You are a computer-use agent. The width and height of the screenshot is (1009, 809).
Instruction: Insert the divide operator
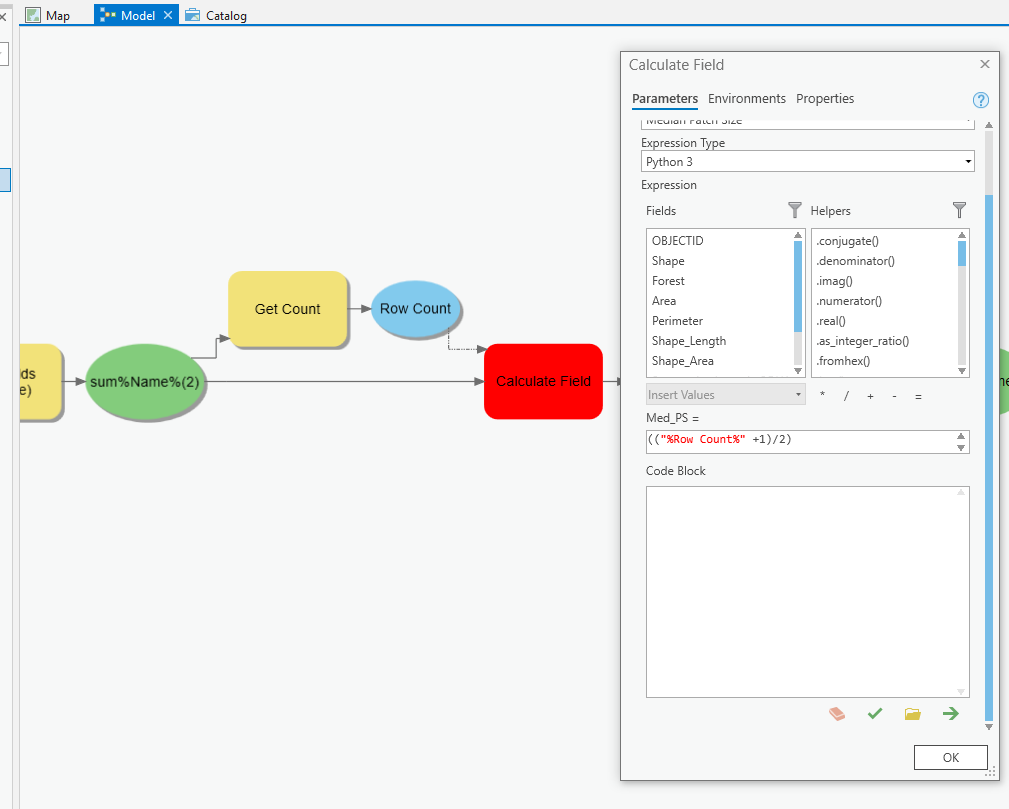coord(846,396)
